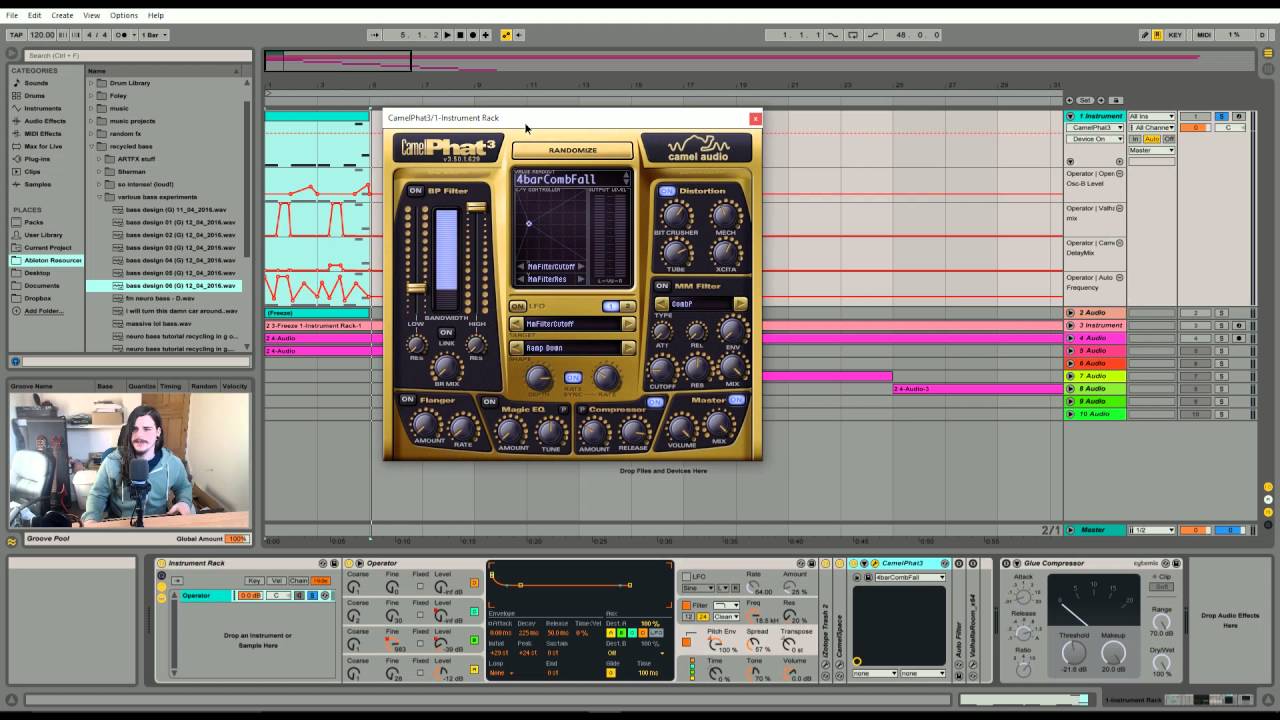
Task: Click the Glue Compressor Threshold knob
Action: (x=1074, y=653)
